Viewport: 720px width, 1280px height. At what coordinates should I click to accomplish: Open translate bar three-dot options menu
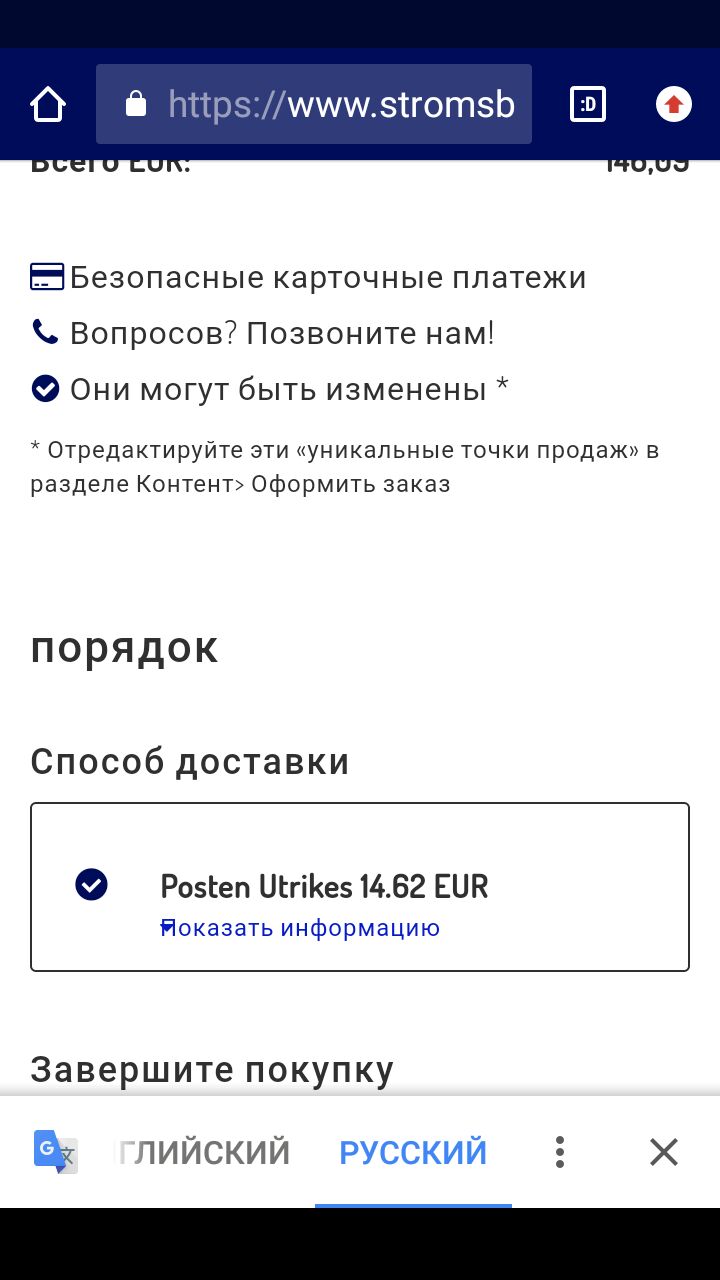tap(560, 1152)
